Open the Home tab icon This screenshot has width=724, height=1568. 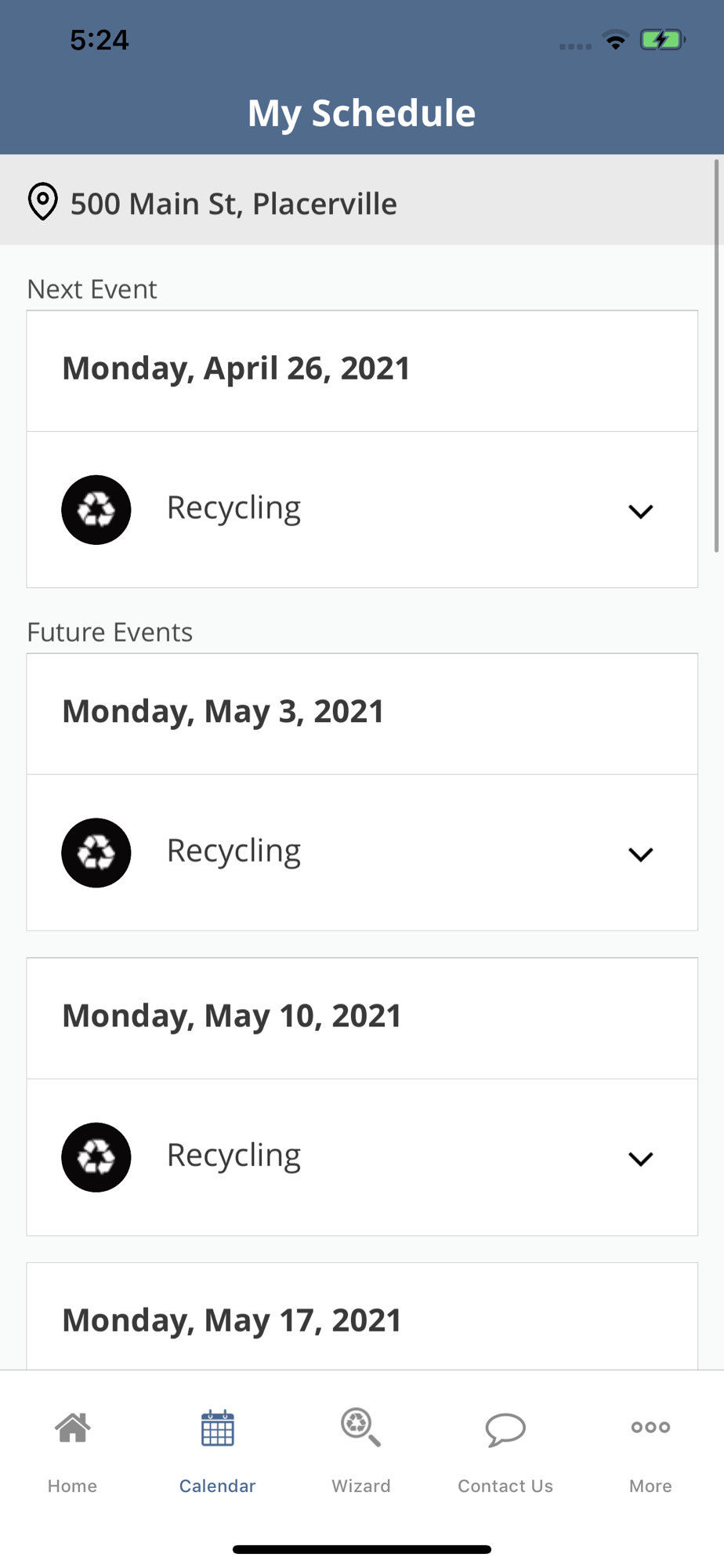[72, 1428]
